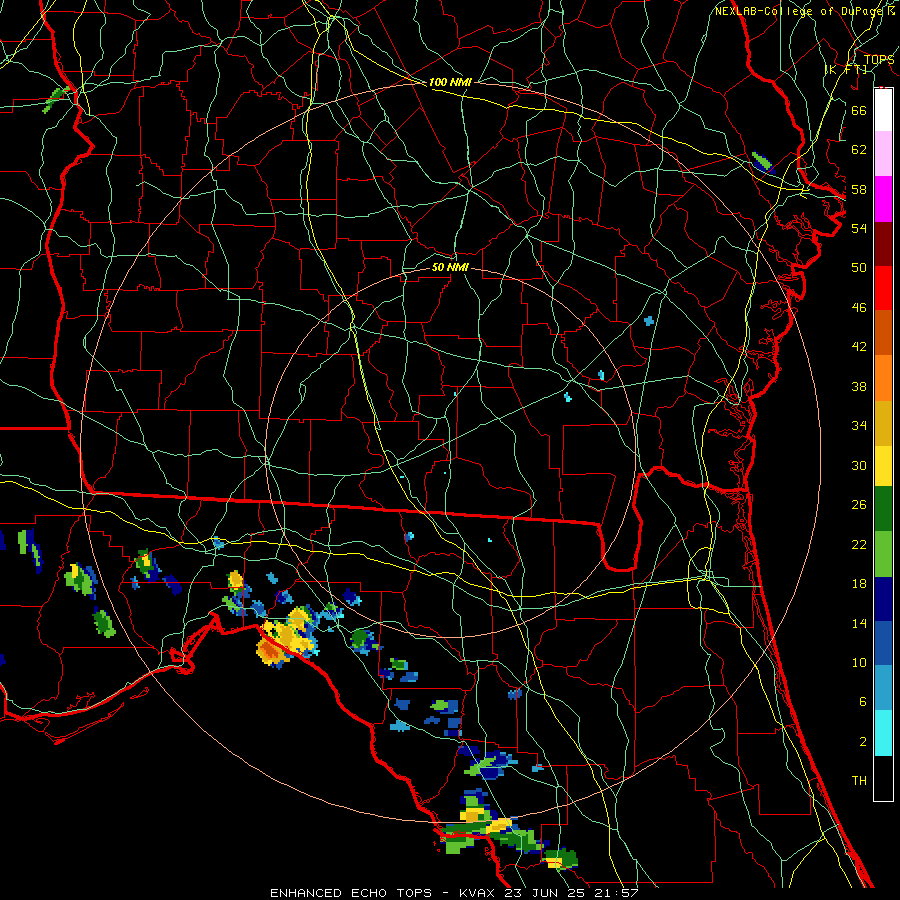Click the black TH threshold swatch
The width and height of the screenshot is (900, 900).
coord(883,778)
